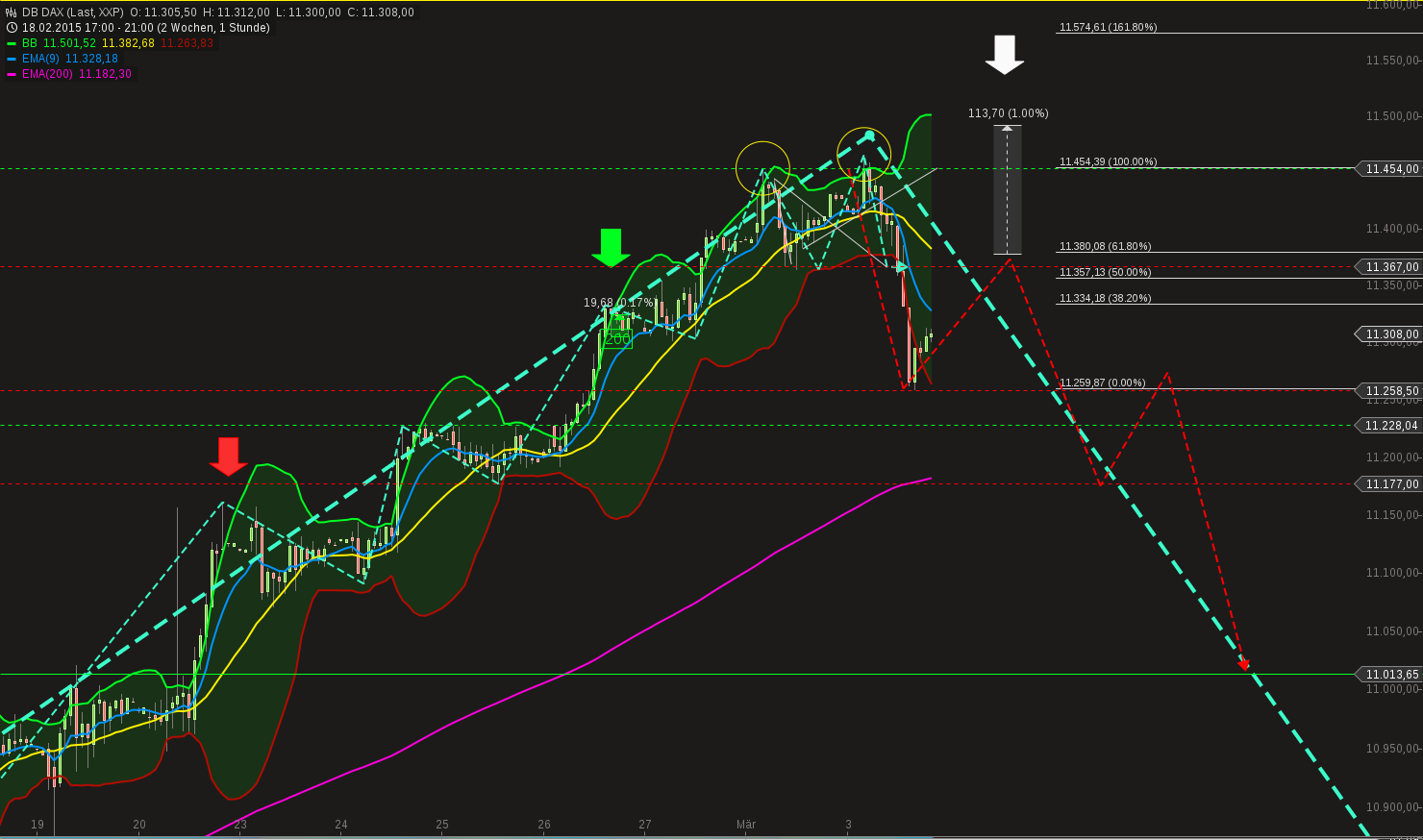The image size is (1423, 840).
Task: Click the 11.013,65 price axis tag
Action: pos(1388,674)
